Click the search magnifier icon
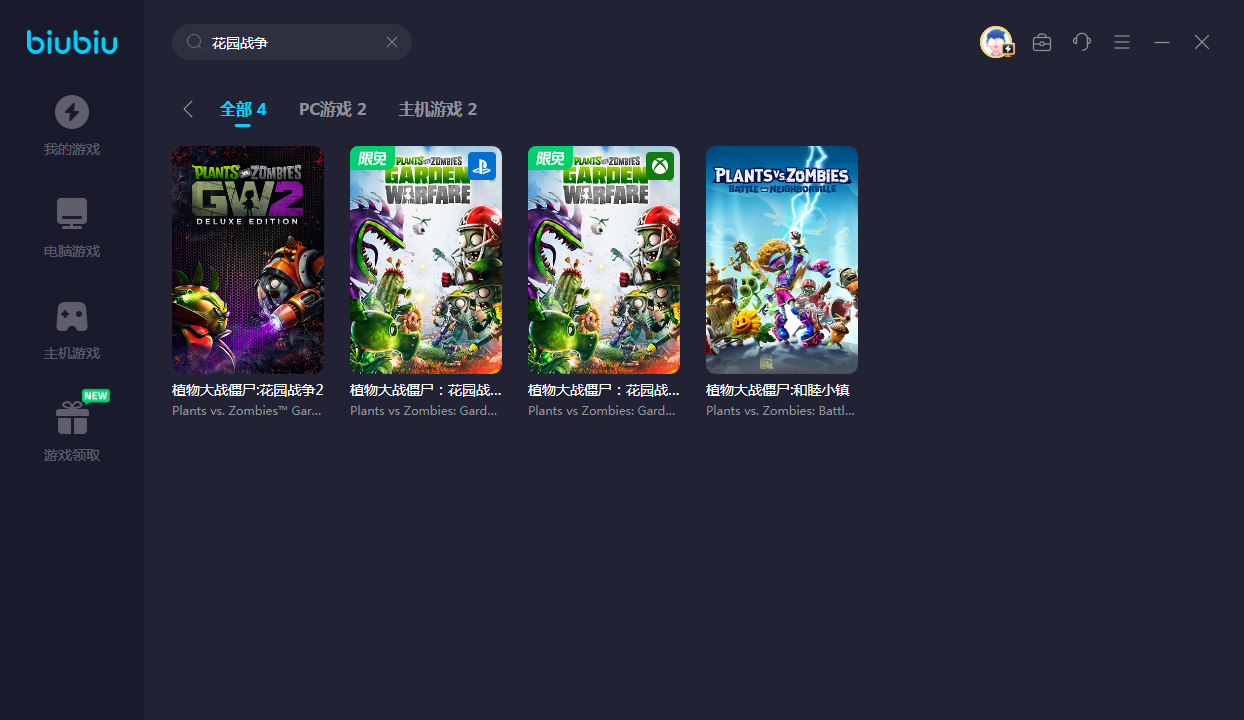Viewport: 1244px width, 720px height. (195, 42)
